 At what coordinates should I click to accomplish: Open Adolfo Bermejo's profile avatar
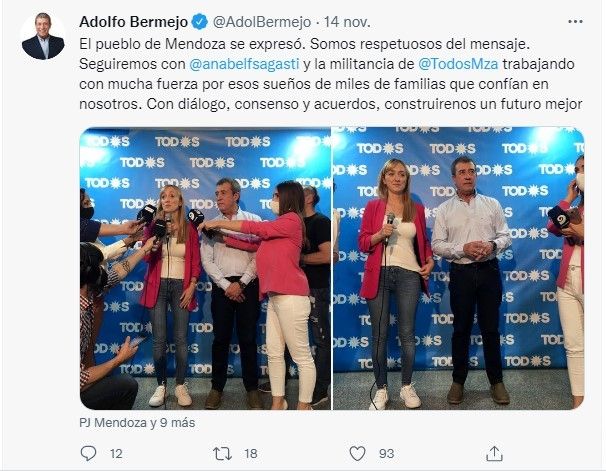click(43, 36)
